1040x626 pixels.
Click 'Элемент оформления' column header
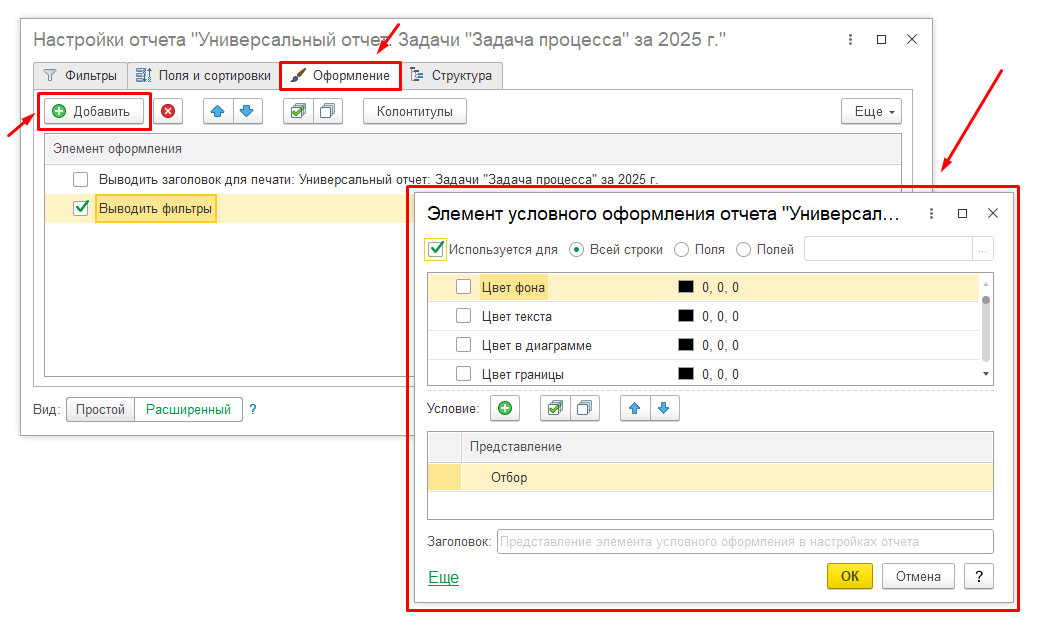(473, 149)
